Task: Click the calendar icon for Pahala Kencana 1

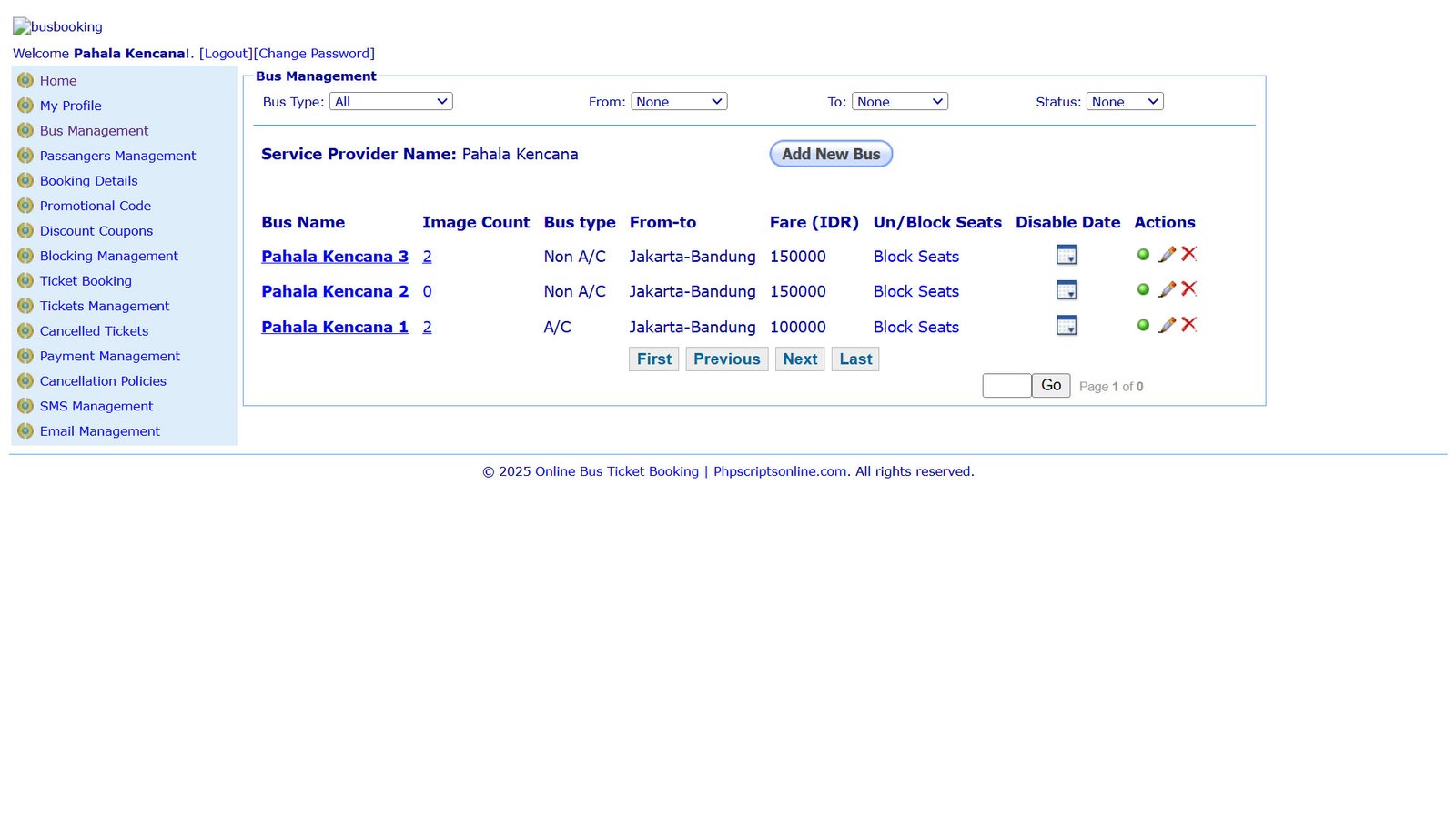Action: [x=1067, y=325]
